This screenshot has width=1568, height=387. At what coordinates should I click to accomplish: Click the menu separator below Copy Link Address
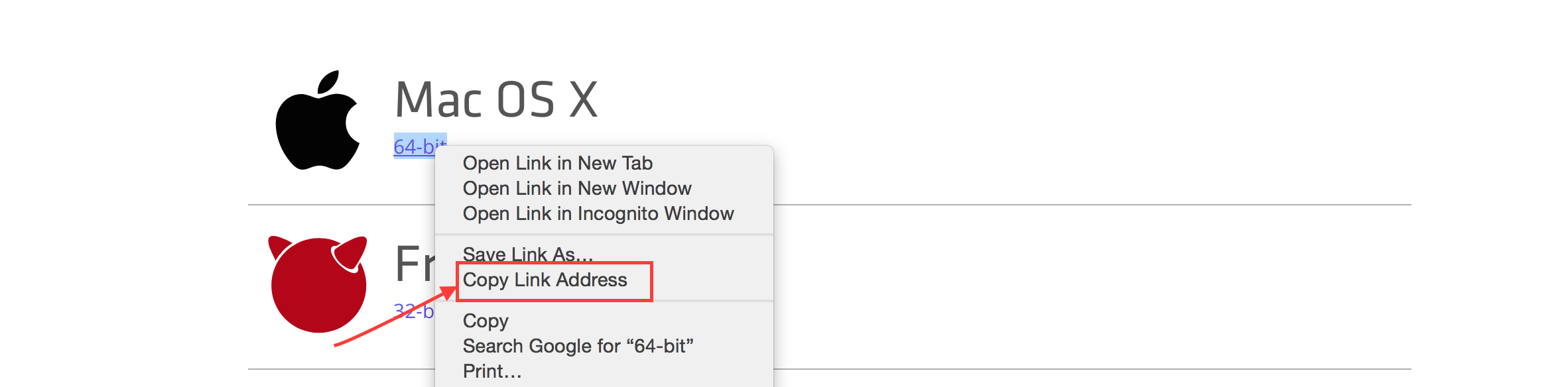[x=604, y=301]
